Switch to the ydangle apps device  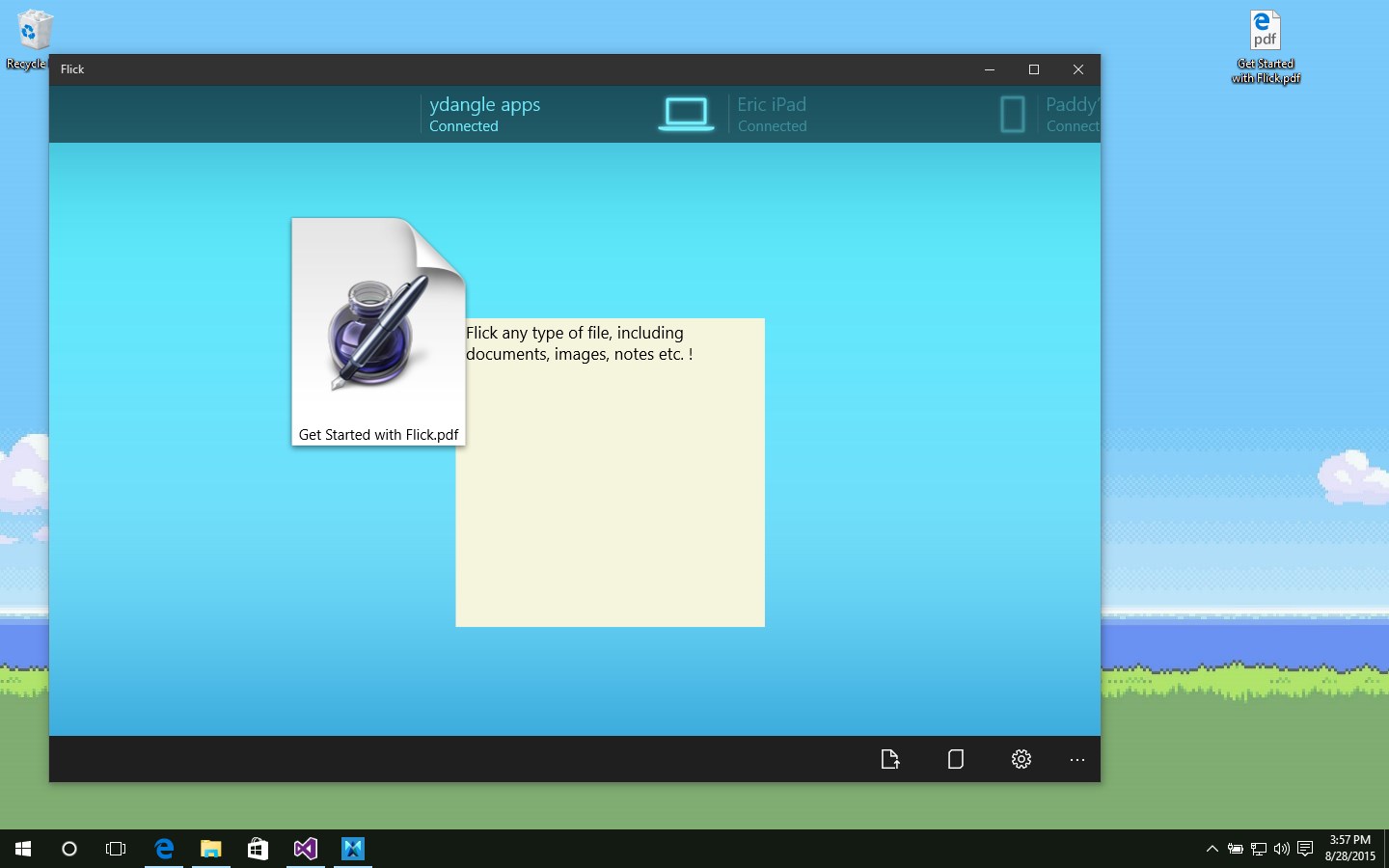pyautogui.click(x=484, y=114)
